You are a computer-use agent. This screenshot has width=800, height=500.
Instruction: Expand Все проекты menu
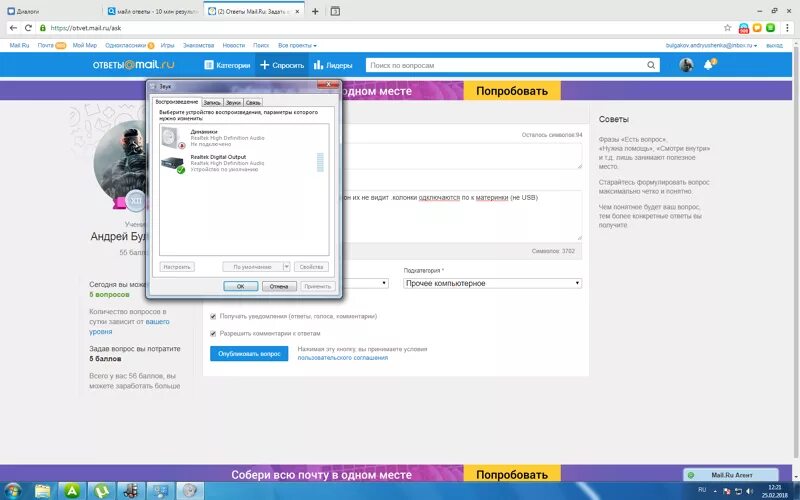point(297,45)
